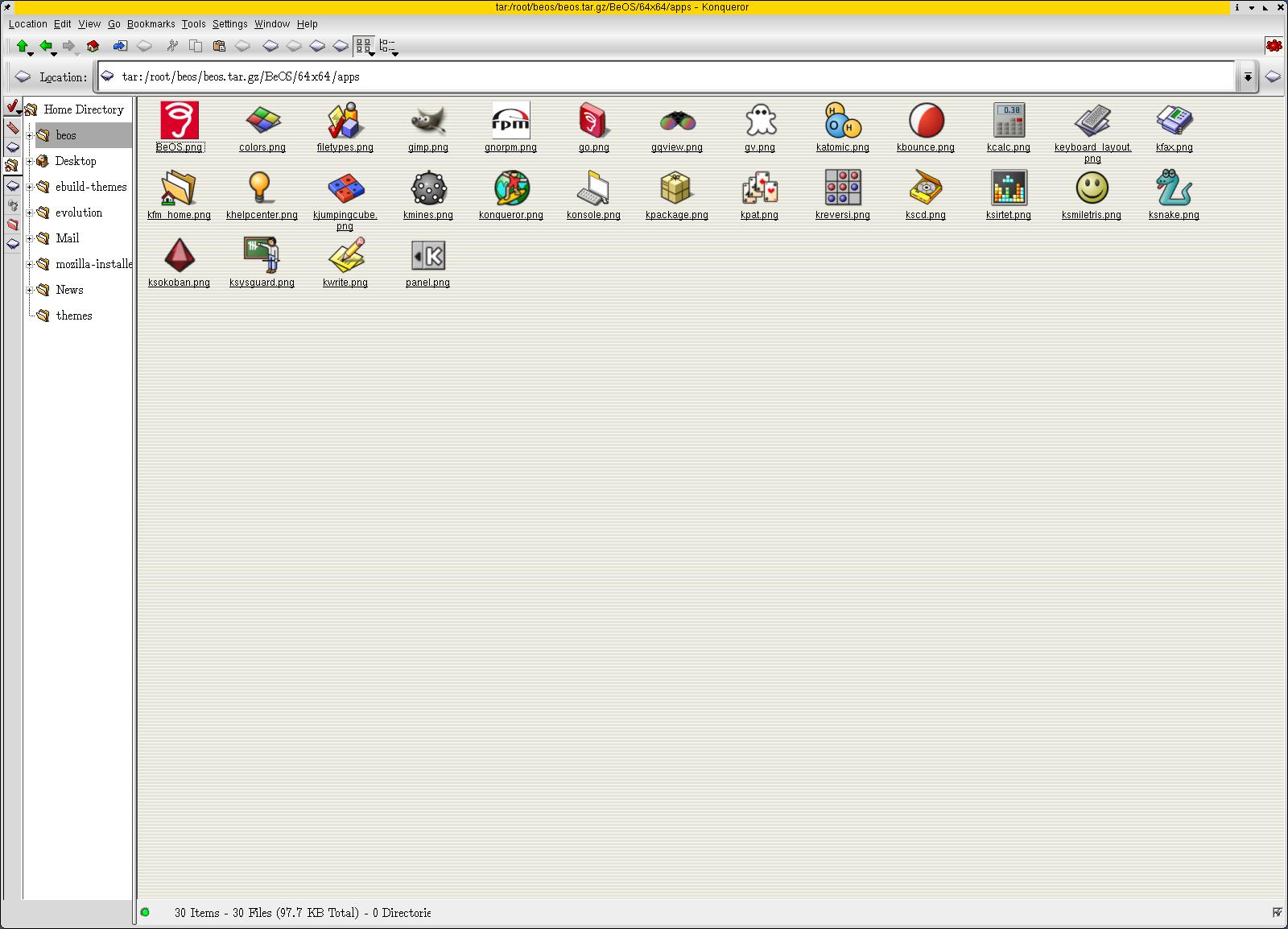
Task: Click the BeOS.png file link
Action: (179, 147)
